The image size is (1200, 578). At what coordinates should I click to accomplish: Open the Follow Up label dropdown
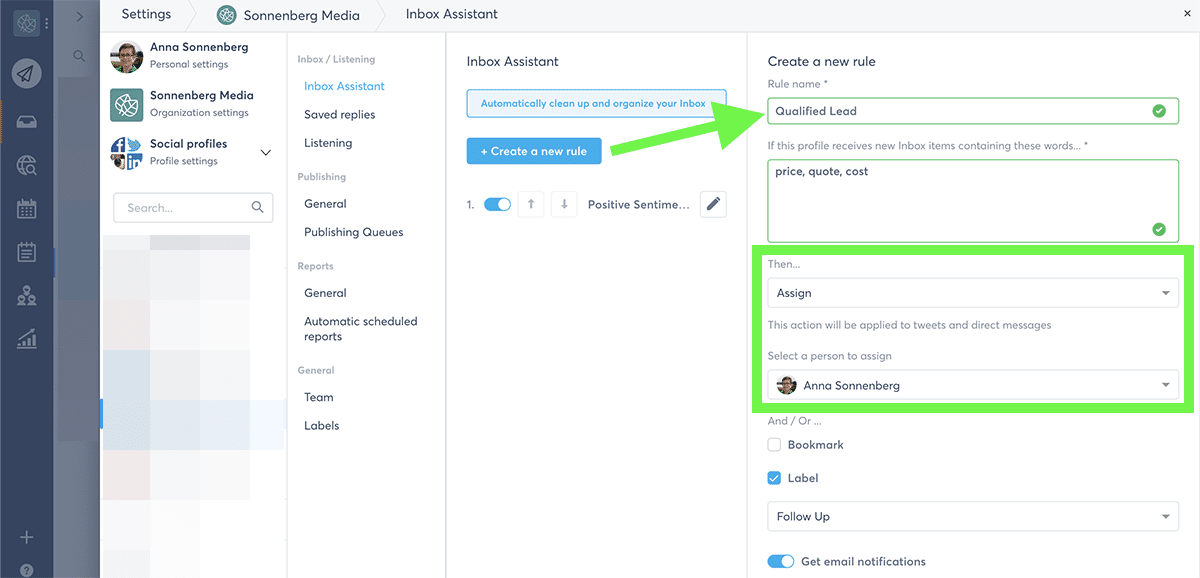pos(973,516)
